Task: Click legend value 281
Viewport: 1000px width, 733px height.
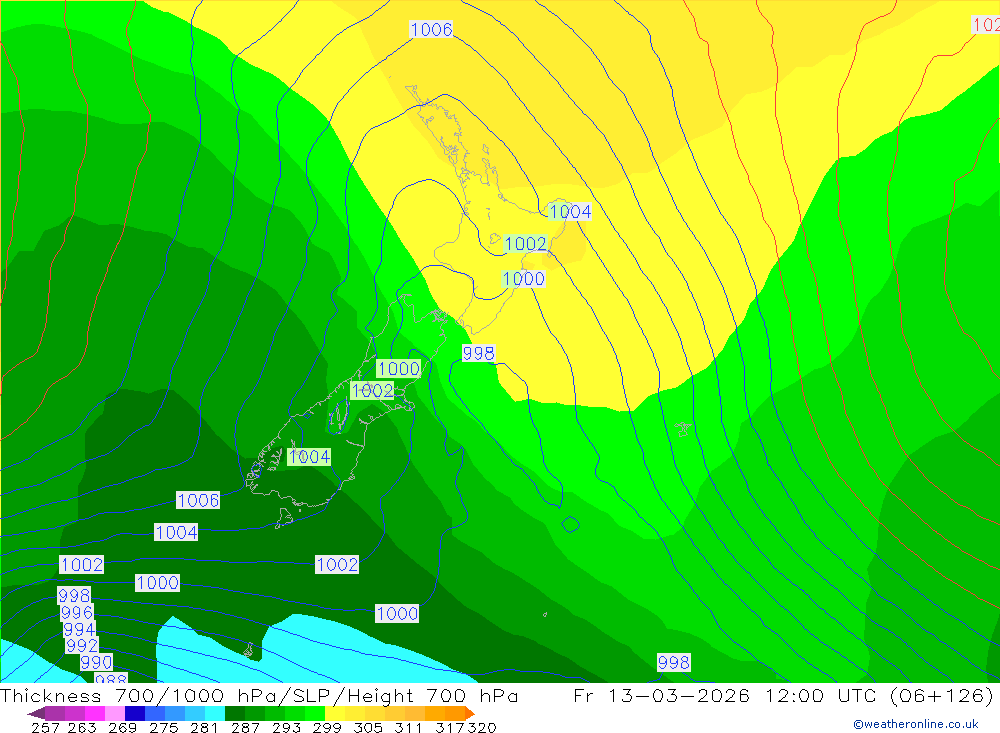Action: coord(204,727)
